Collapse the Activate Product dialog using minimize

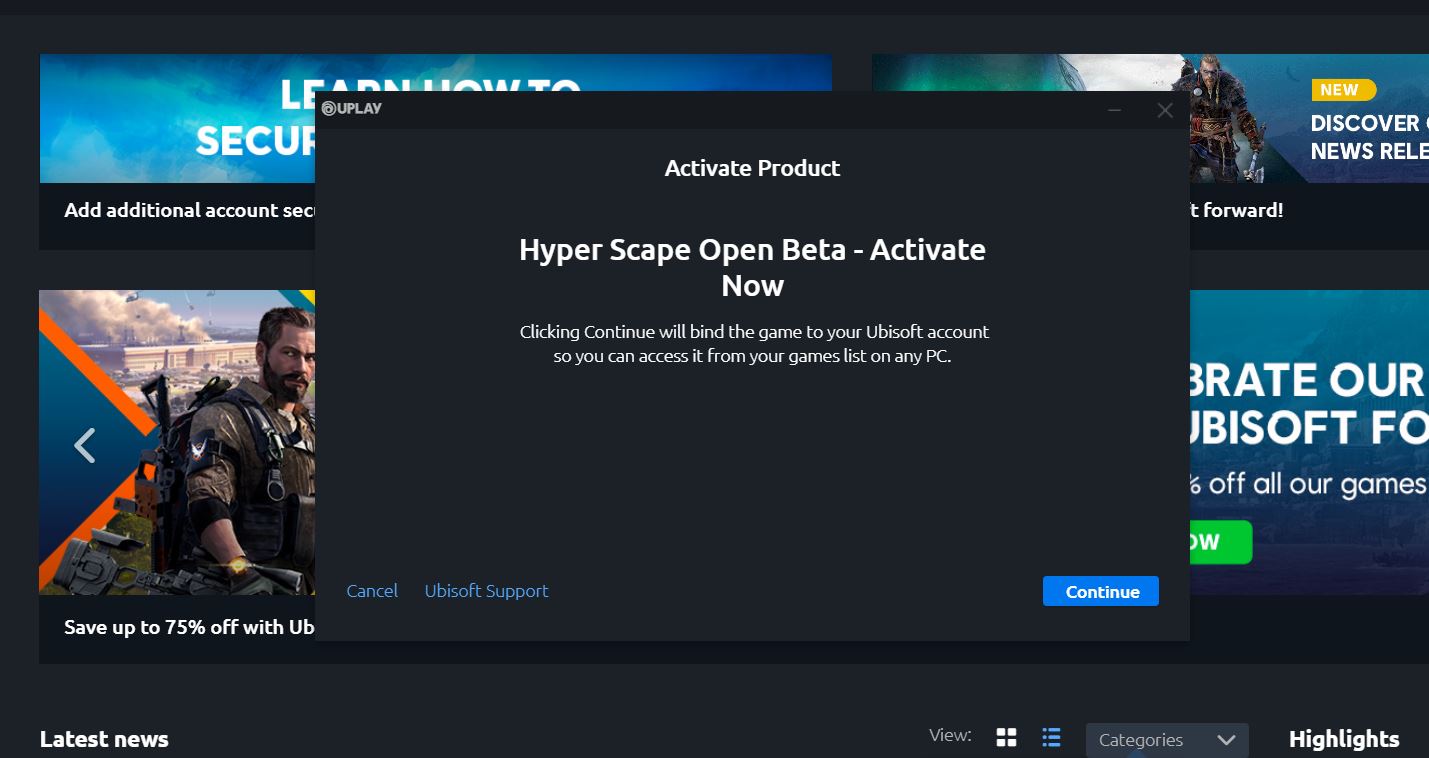pyautogui.click(x=1114, y=110)
